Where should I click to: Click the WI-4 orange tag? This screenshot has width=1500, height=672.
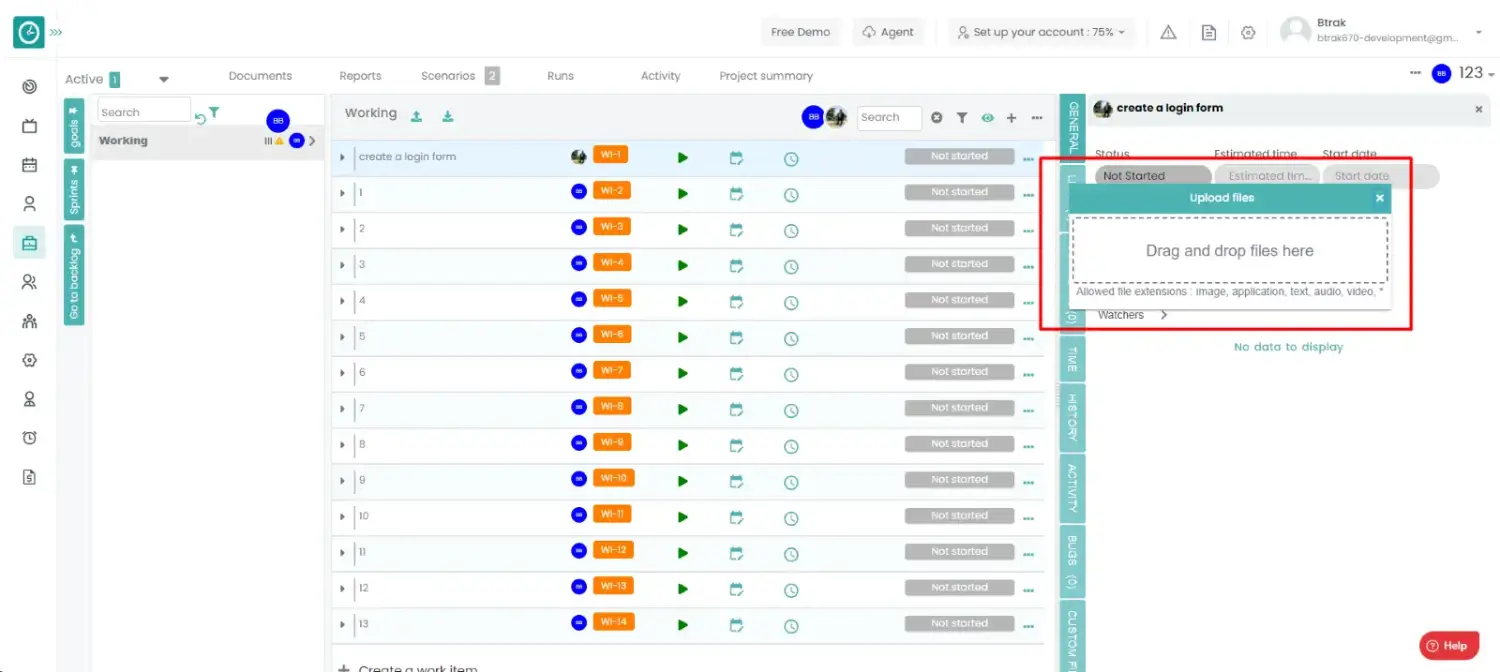click(x=612, y=263)
